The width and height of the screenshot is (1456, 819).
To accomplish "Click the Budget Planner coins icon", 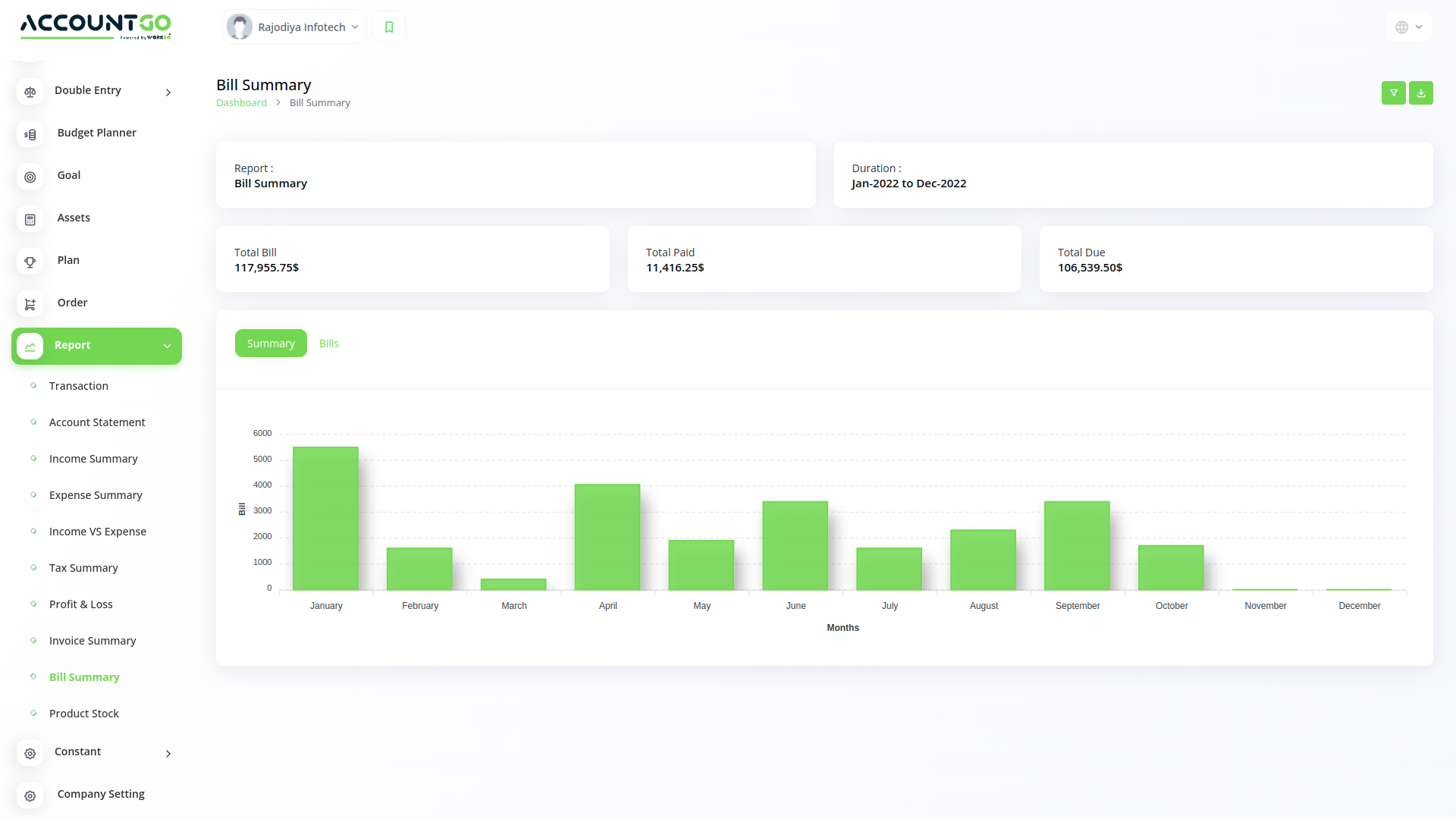I will point(30,134).
